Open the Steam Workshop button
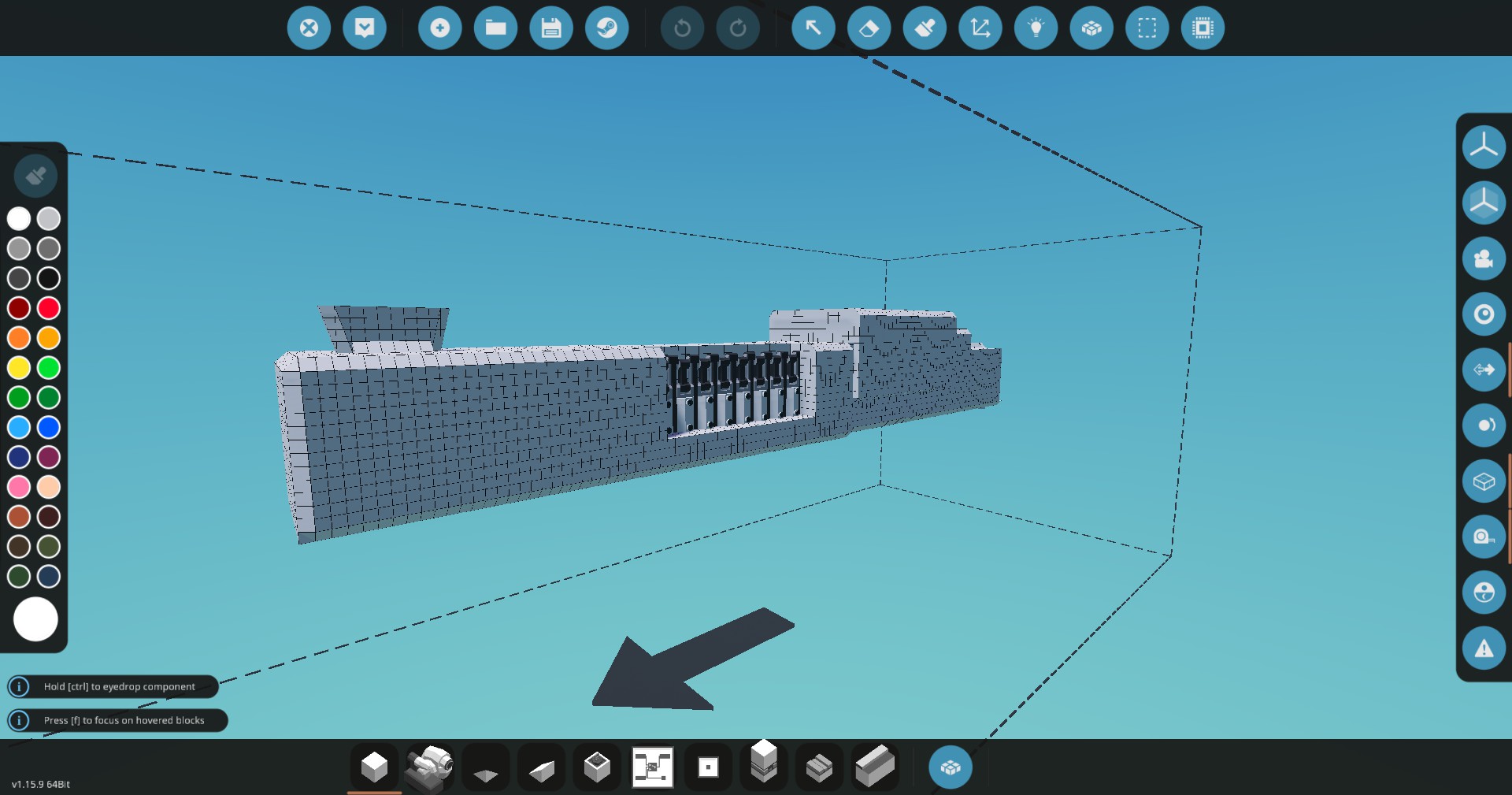The width and height of the screenshot is (1512, 795). [x=607, y=28]
